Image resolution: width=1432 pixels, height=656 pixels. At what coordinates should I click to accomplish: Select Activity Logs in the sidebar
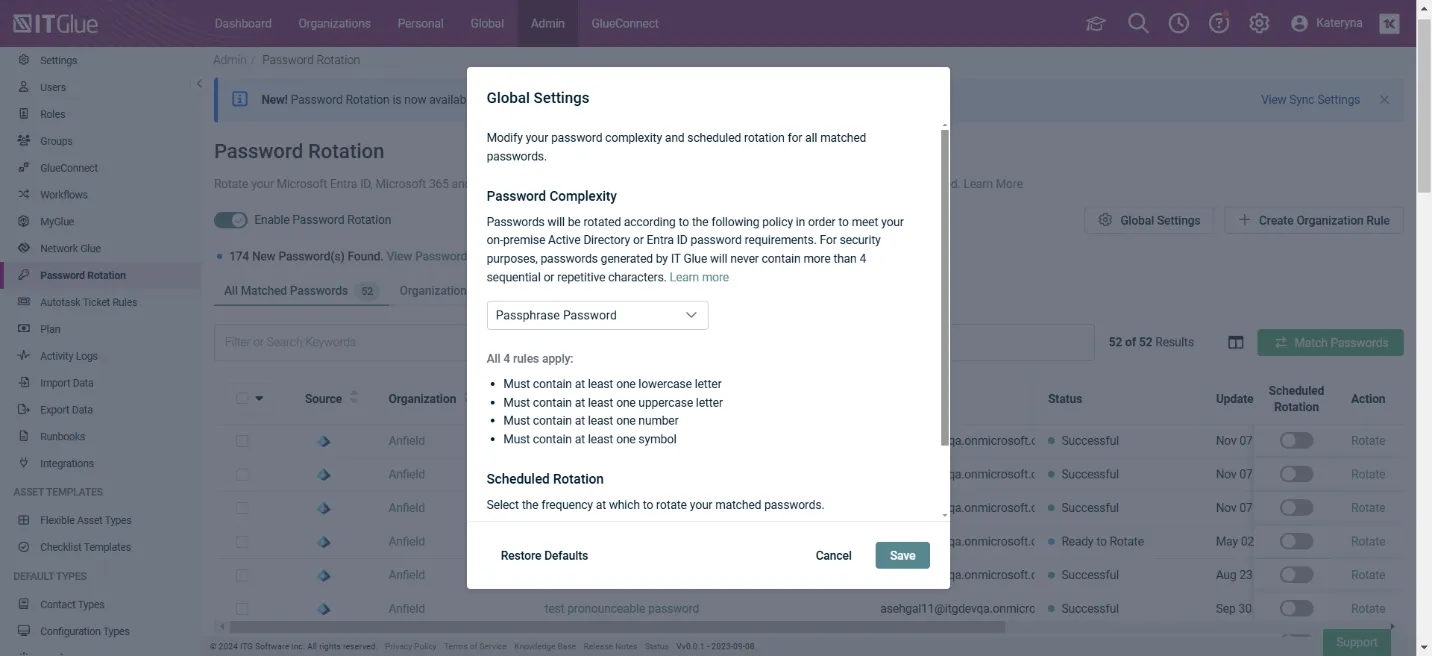pyautogui.click(x=69, y=356)
